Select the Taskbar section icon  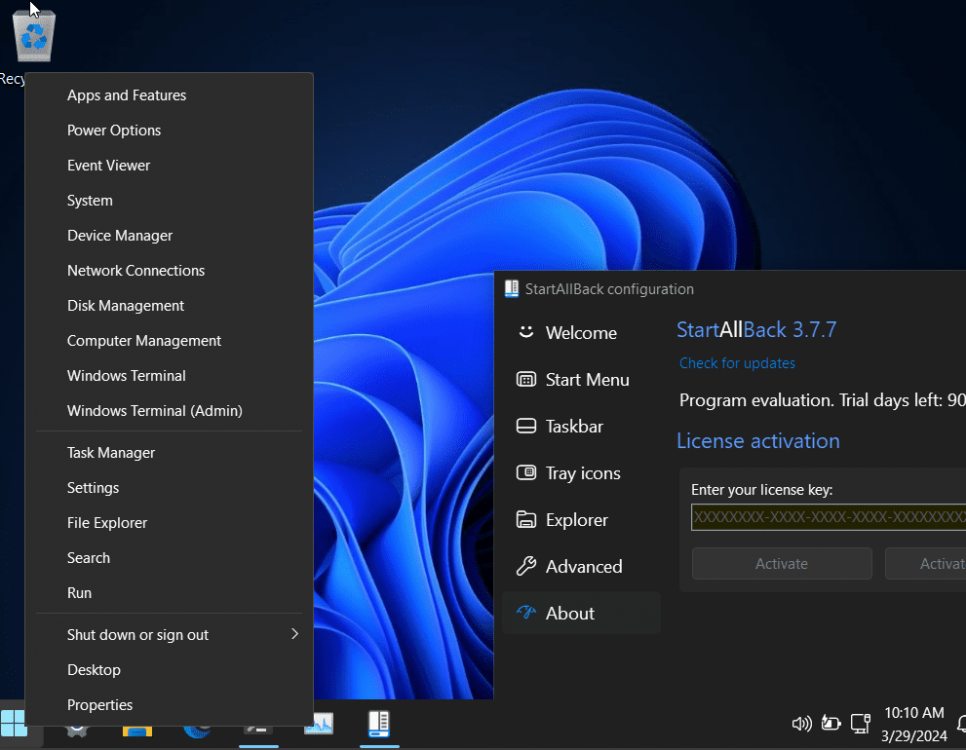pyautogui.click(x=526, y=427)
